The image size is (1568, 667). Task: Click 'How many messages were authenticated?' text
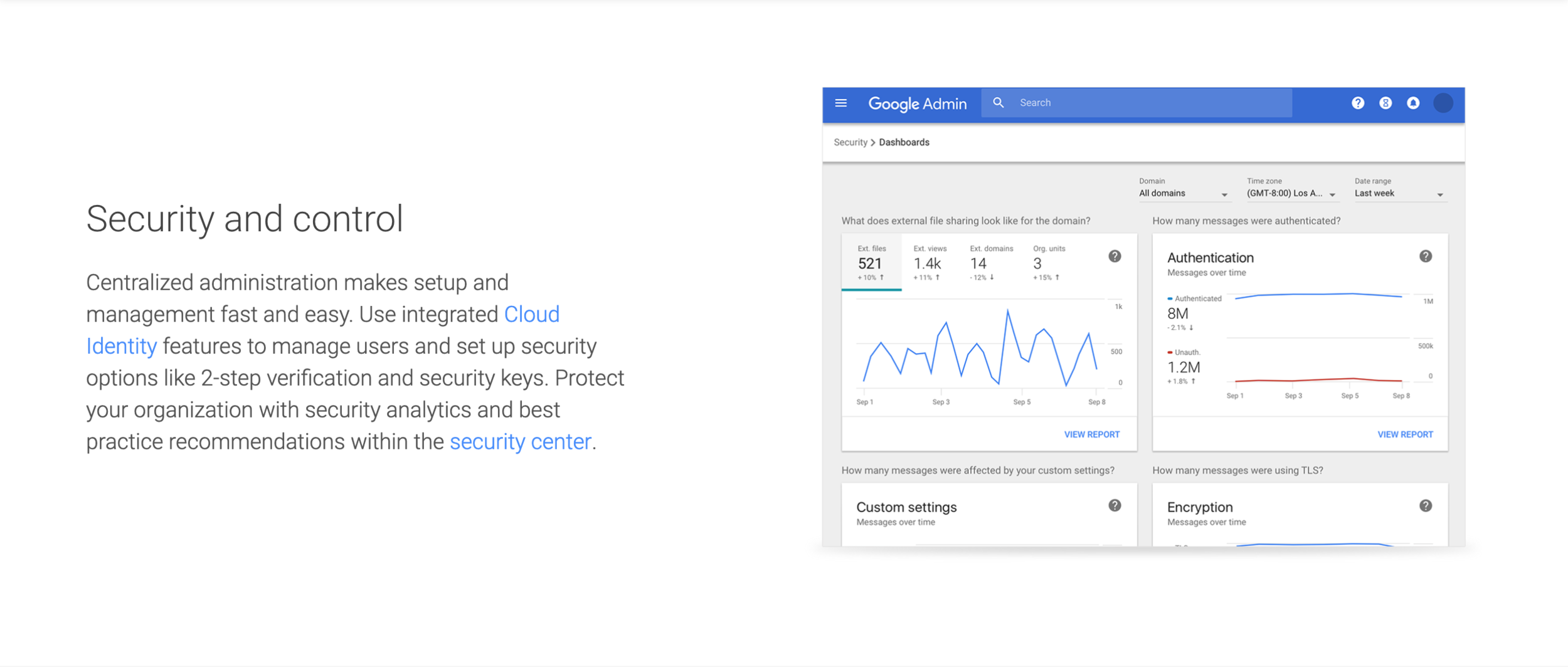1246,221
